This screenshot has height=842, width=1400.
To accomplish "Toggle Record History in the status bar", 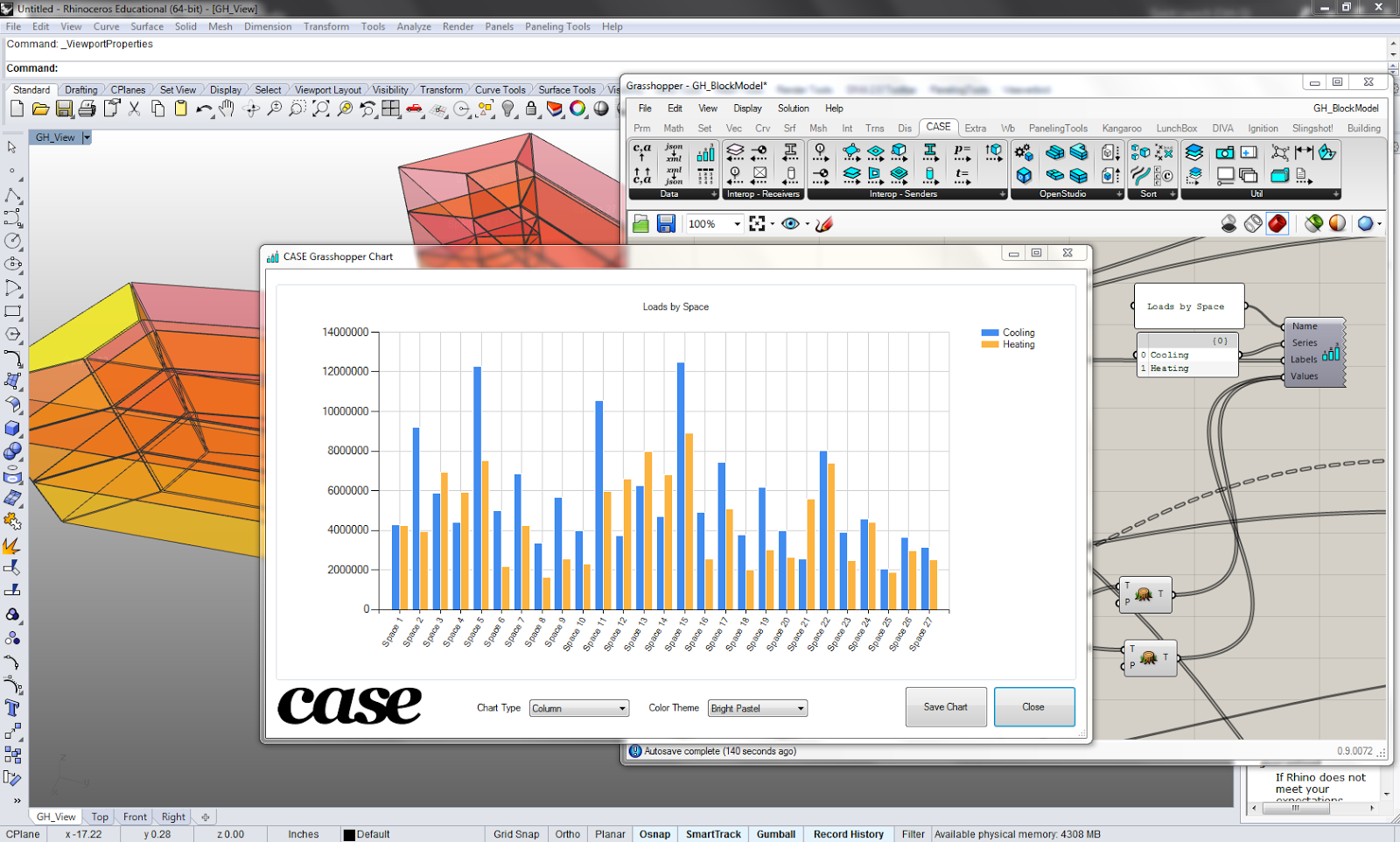I will point(849,834).
